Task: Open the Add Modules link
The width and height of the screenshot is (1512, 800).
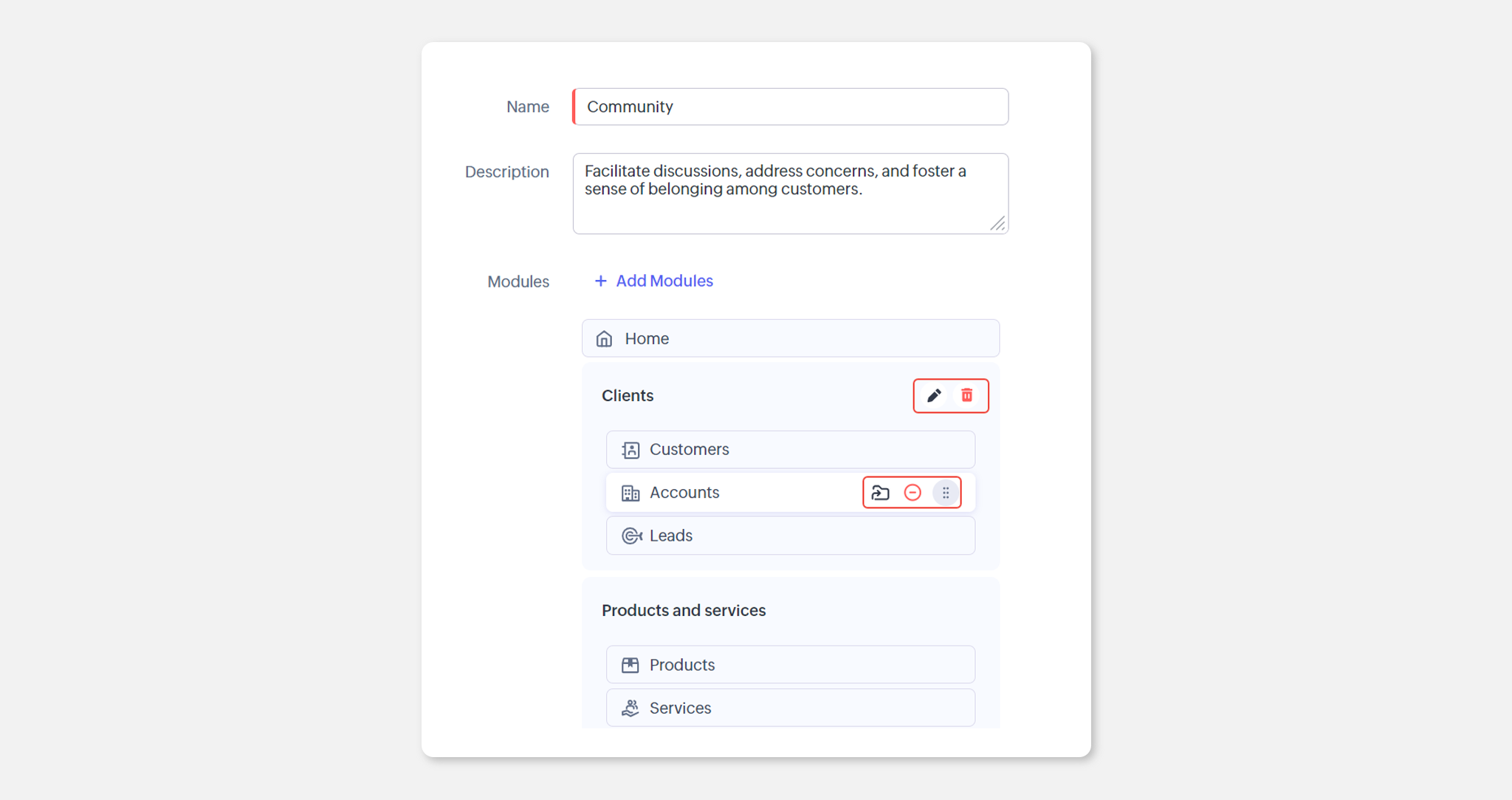Action: pos(664,281)
